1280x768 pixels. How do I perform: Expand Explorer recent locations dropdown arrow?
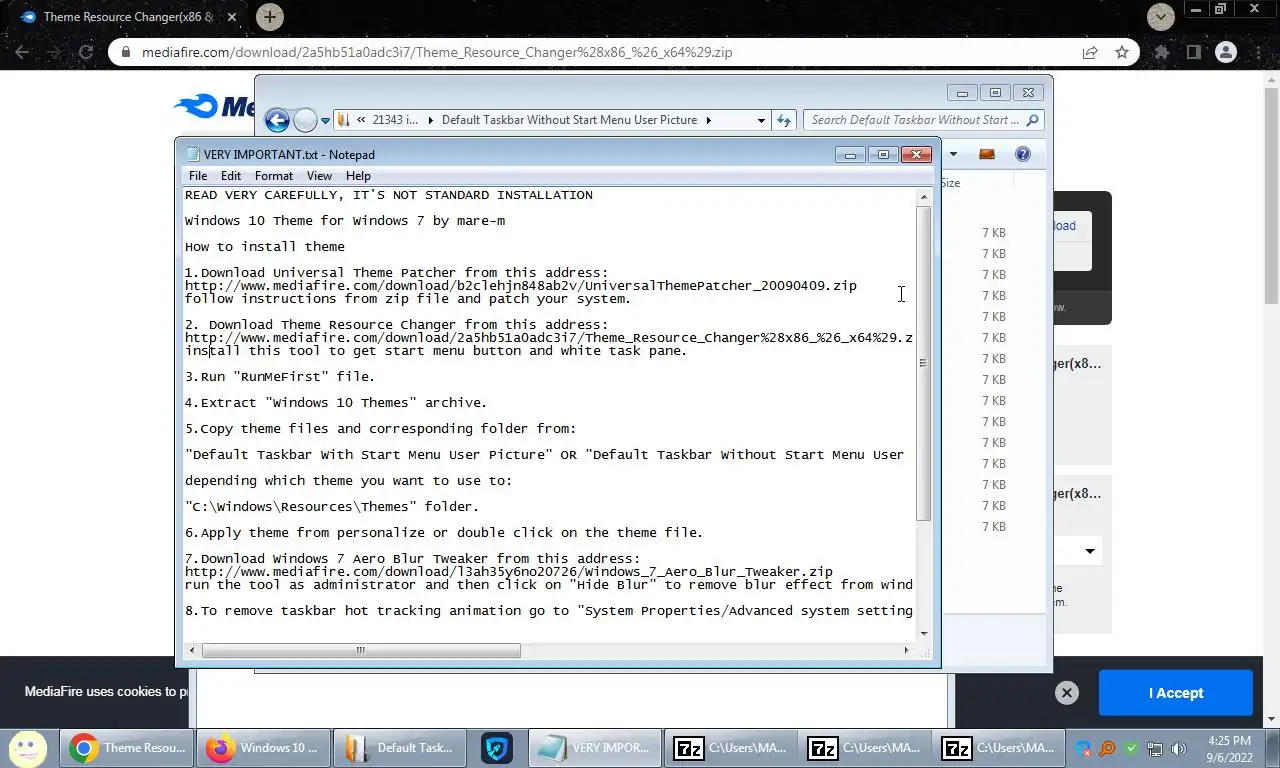pos(325,120)
